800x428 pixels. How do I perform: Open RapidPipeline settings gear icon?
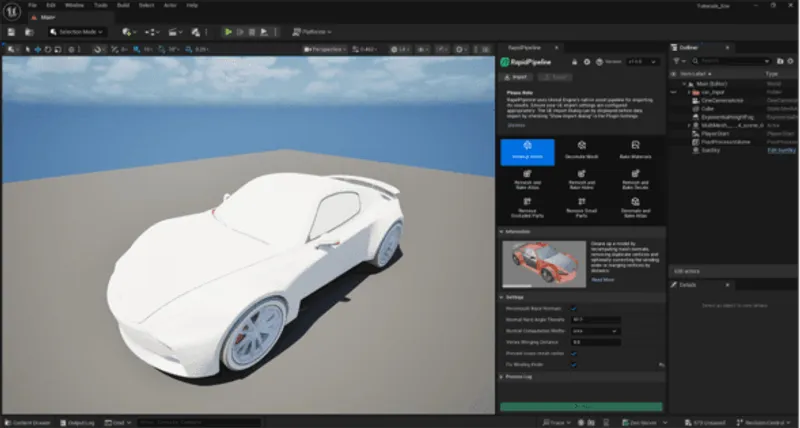coord(586,62)
